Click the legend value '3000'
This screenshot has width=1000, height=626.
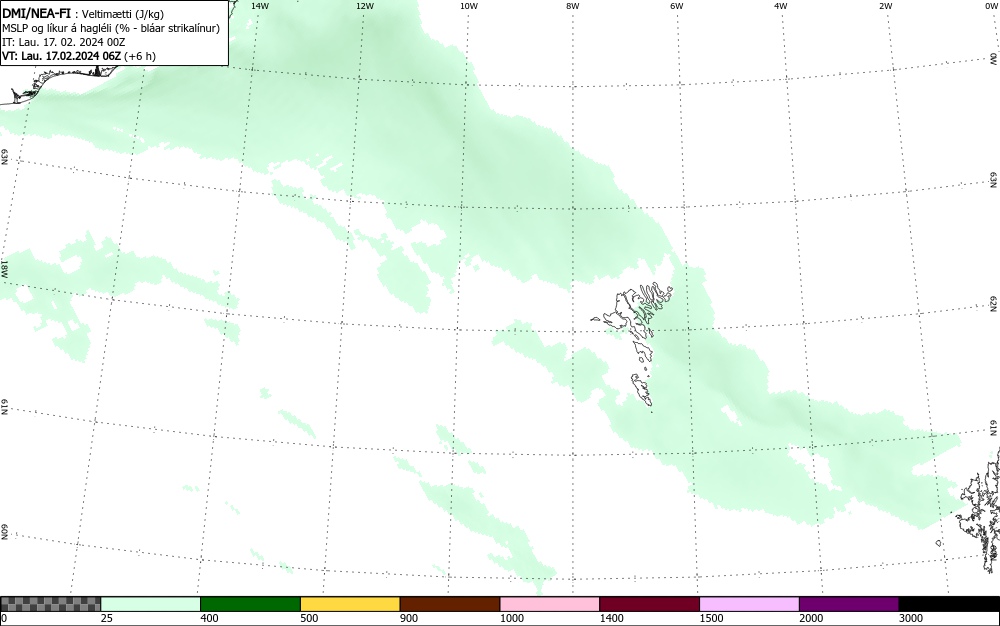[x=911, y=618]
